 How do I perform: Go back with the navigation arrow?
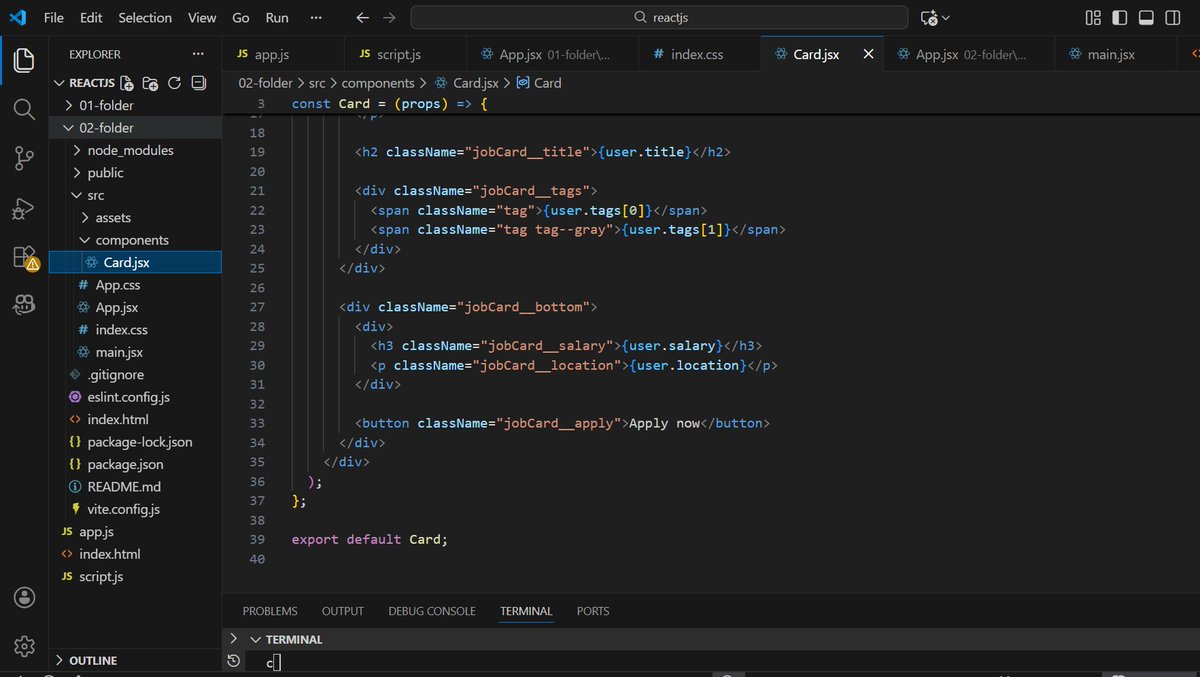pos(363,18)
